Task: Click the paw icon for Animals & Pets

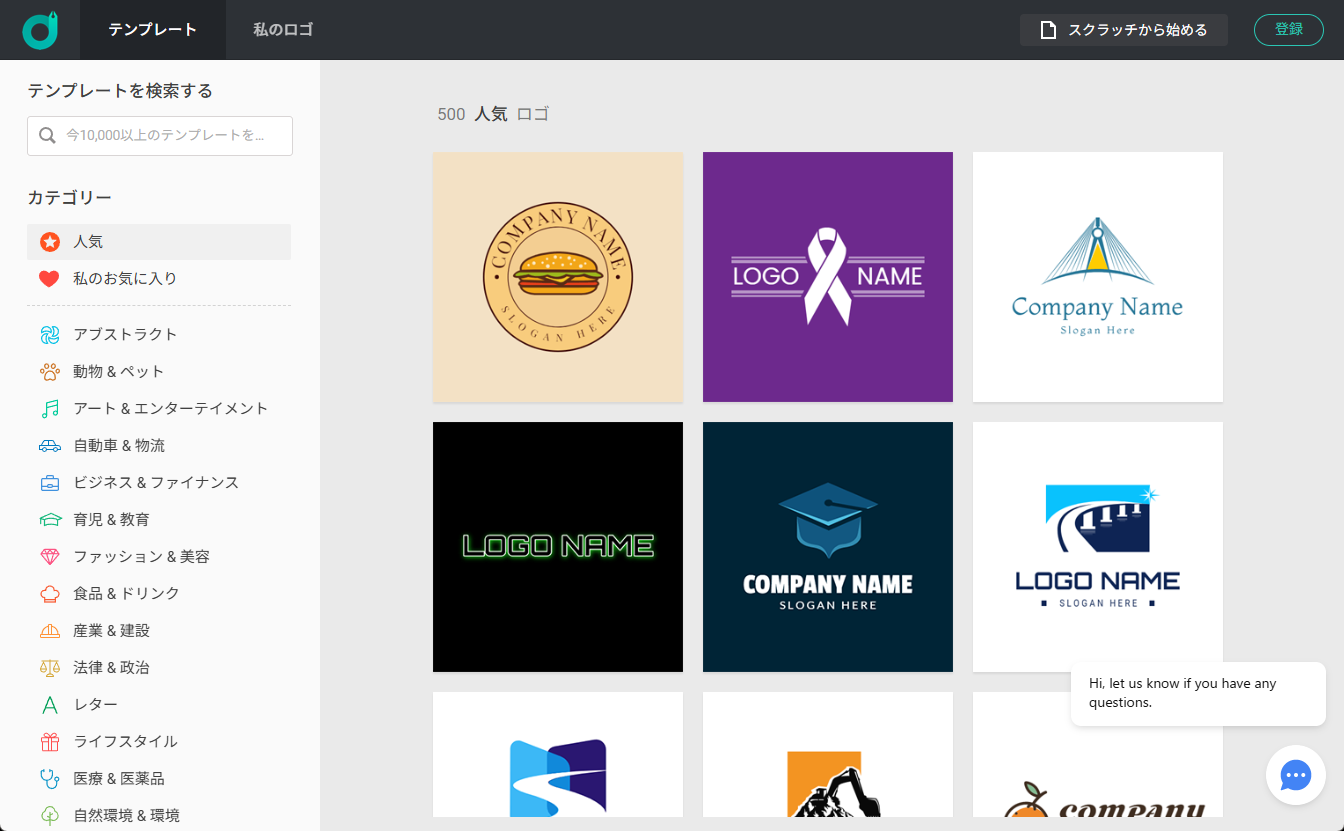Action: coord(50,372)
